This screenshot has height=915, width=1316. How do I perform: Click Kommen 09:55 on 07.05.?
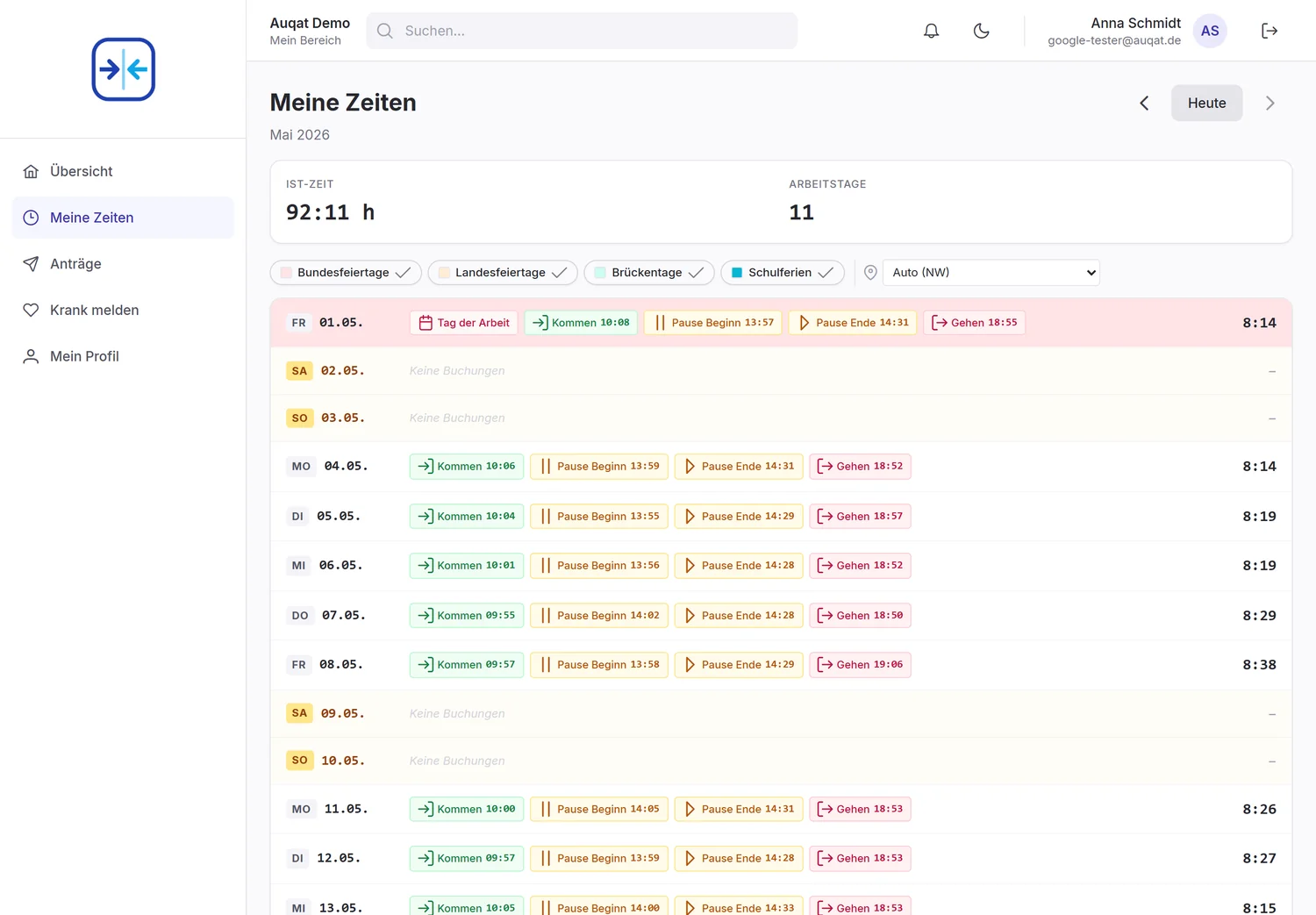pos(467,615)
